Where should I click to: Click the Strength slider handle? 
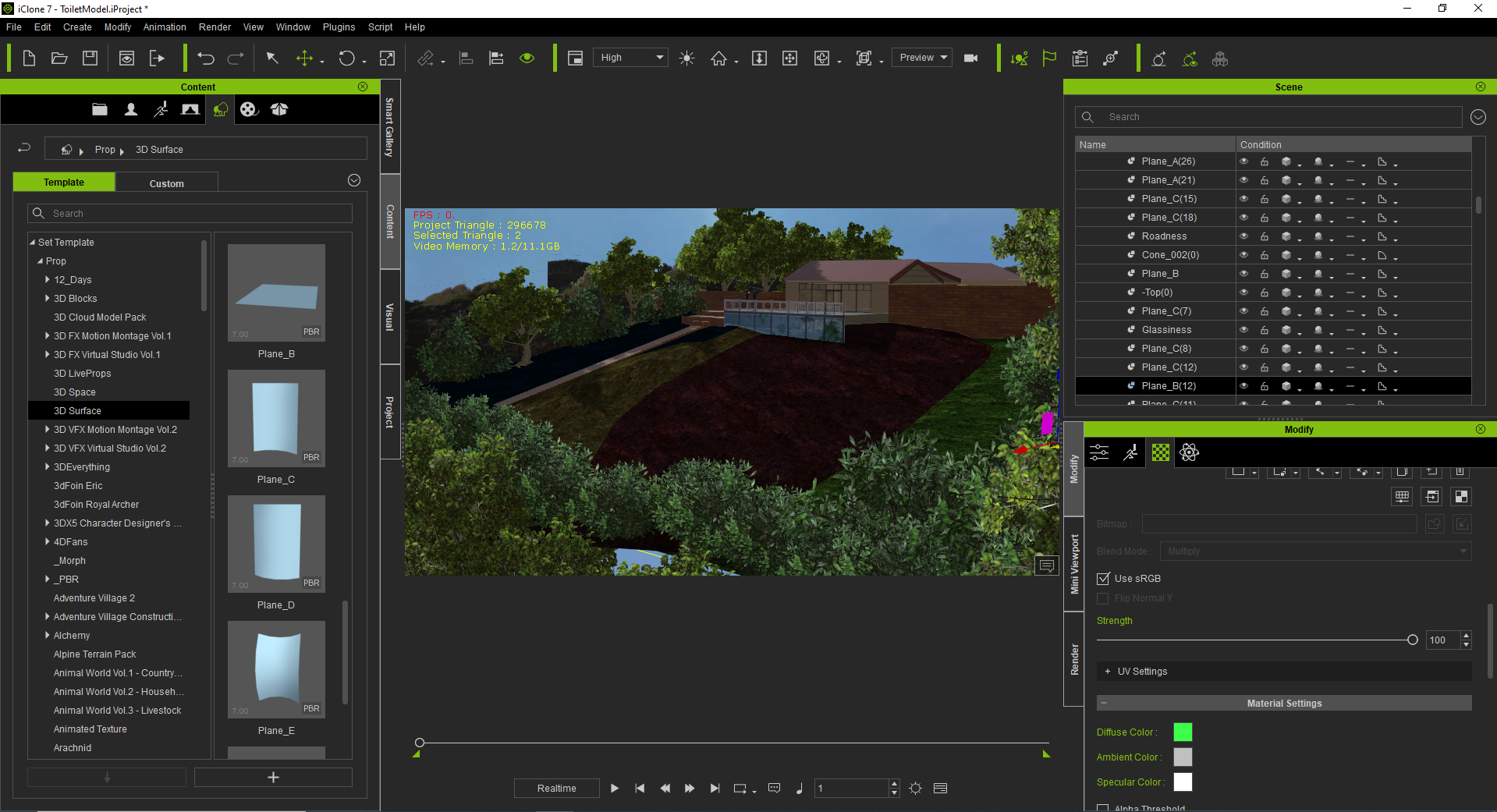(1412, 640)
